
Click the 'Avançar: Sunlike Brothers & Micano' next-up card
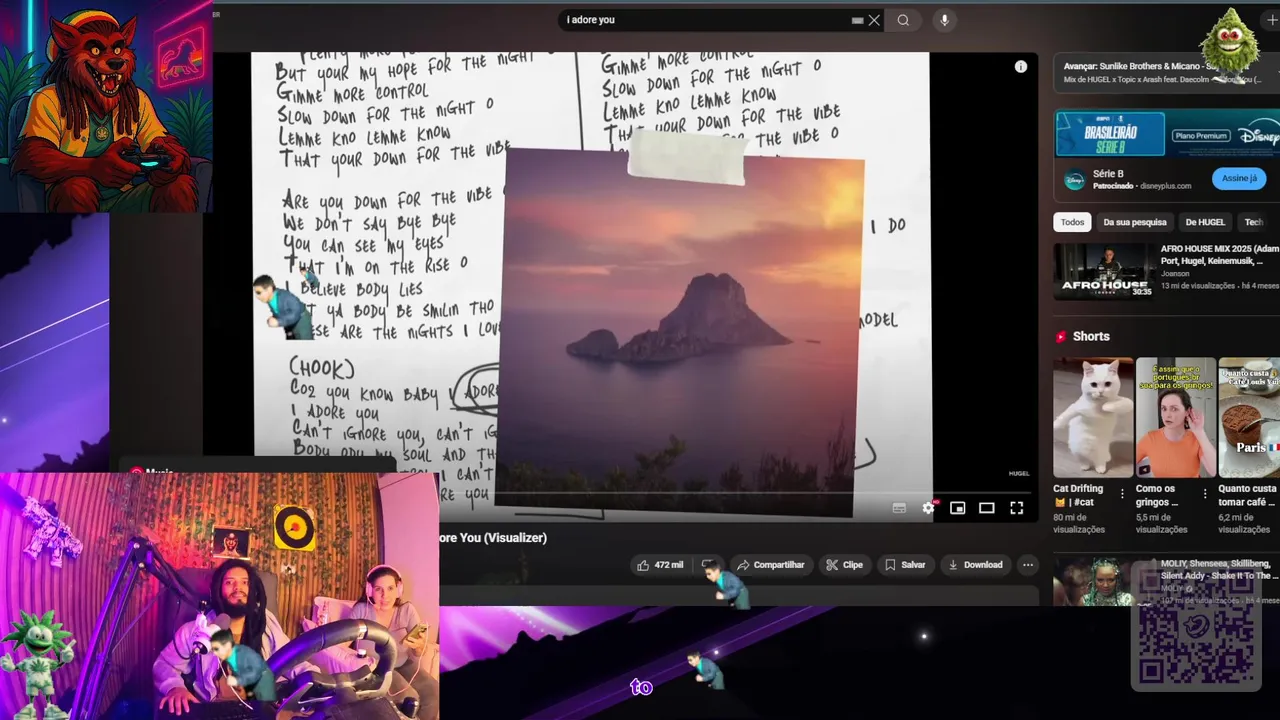[1167, 72]
